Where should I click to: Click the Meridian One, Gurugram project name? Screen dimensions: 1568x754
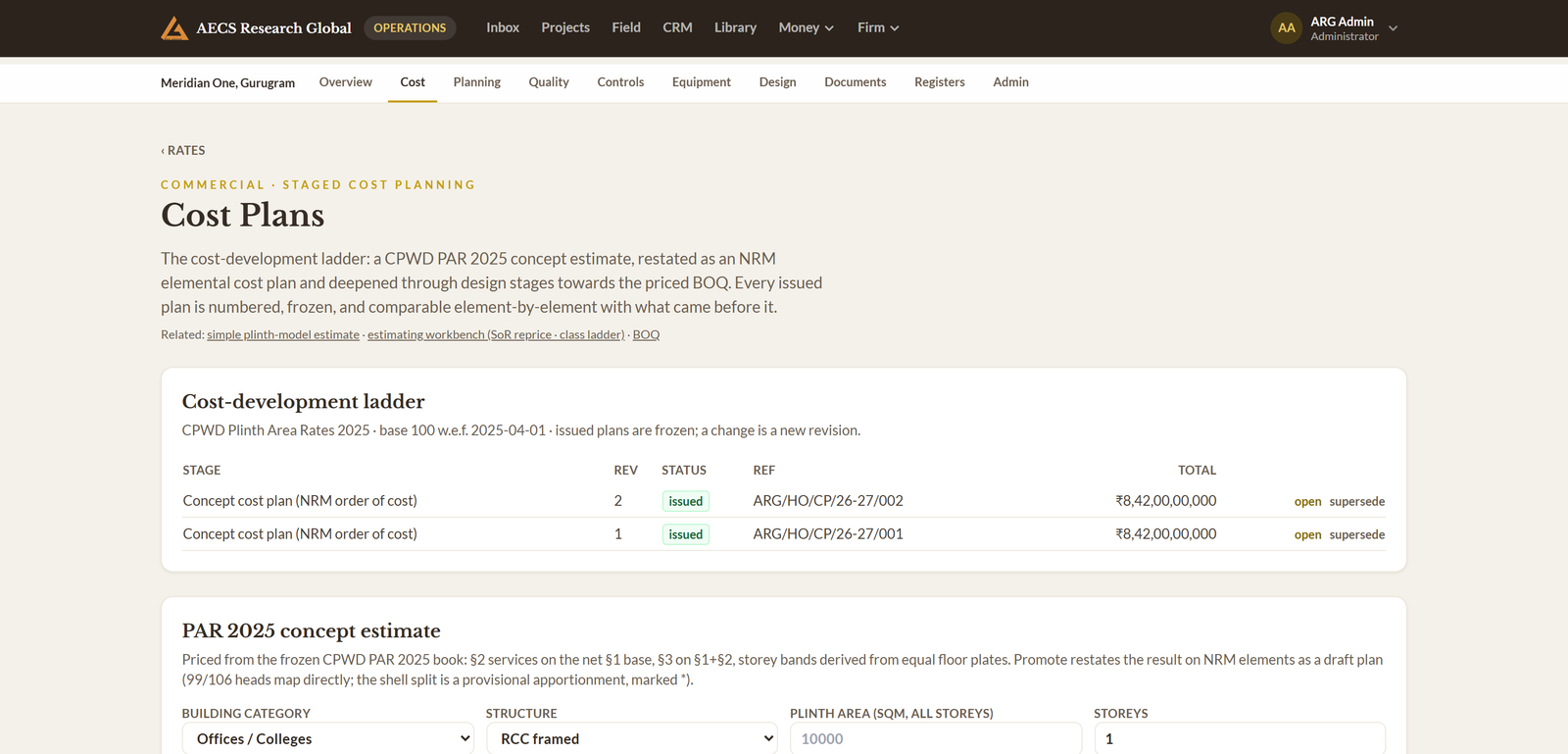(x=227, y=83)
